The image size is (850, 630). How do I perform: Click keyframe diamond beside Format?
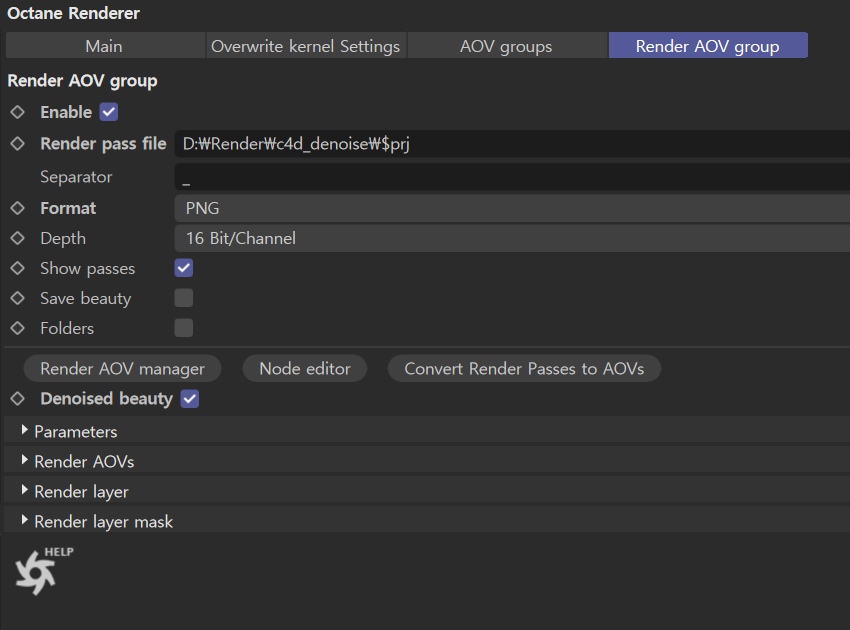18,208
